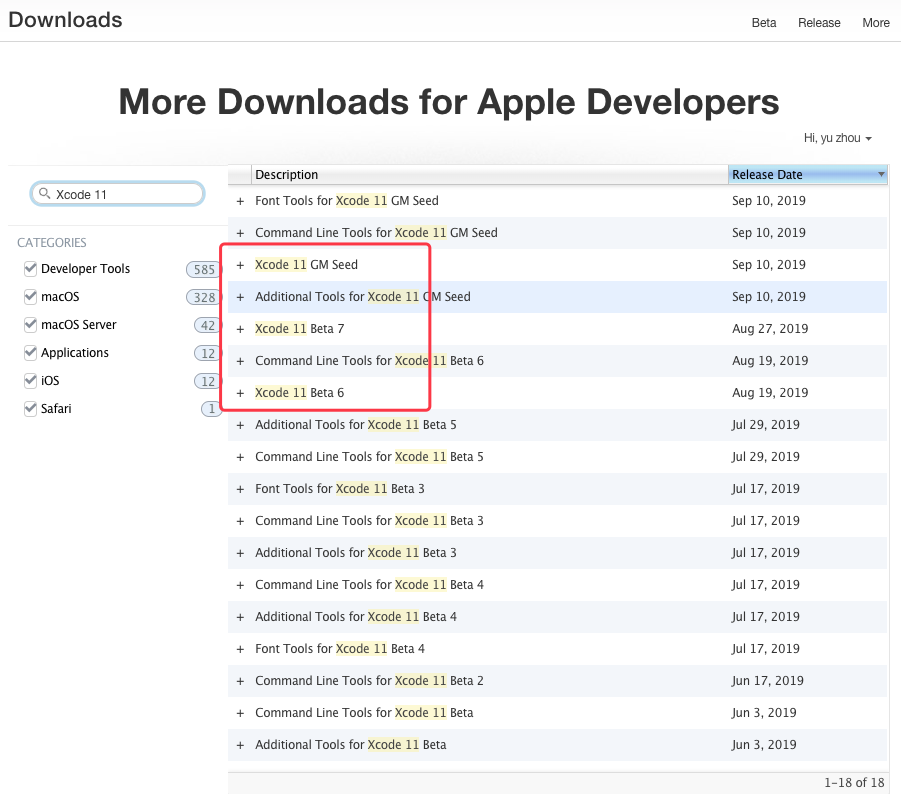This screenshot has height=797, width=901.
Task: Uncheck the Safari category checkbox
Action: (x=30, y=408)
